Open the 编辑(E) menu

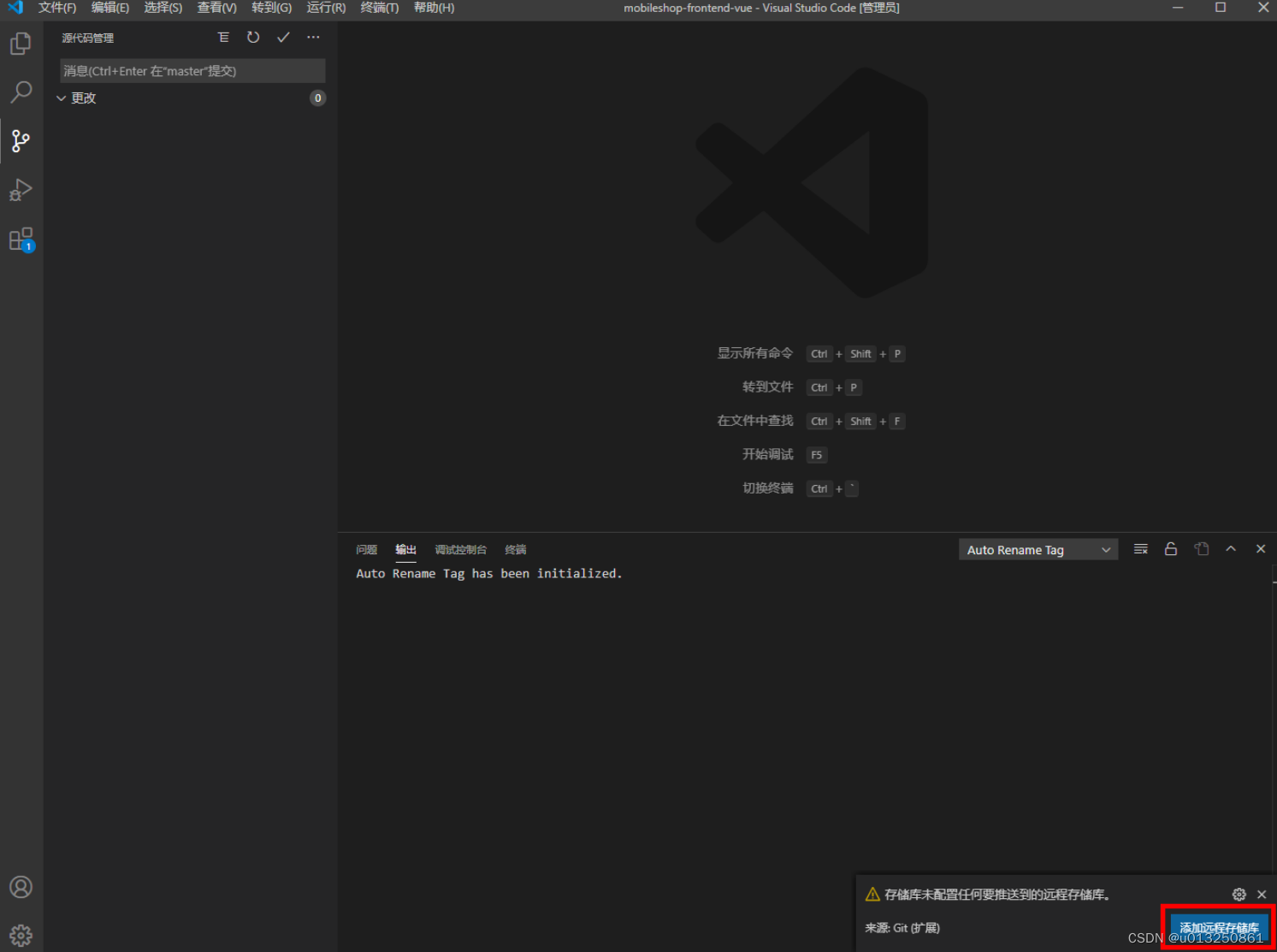point(110,8)
